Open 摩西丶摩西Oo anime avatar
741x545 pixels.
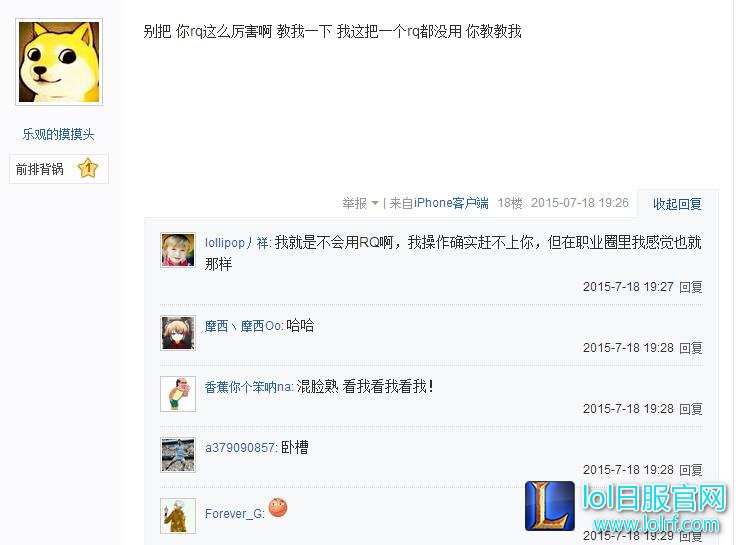[178, 333]
